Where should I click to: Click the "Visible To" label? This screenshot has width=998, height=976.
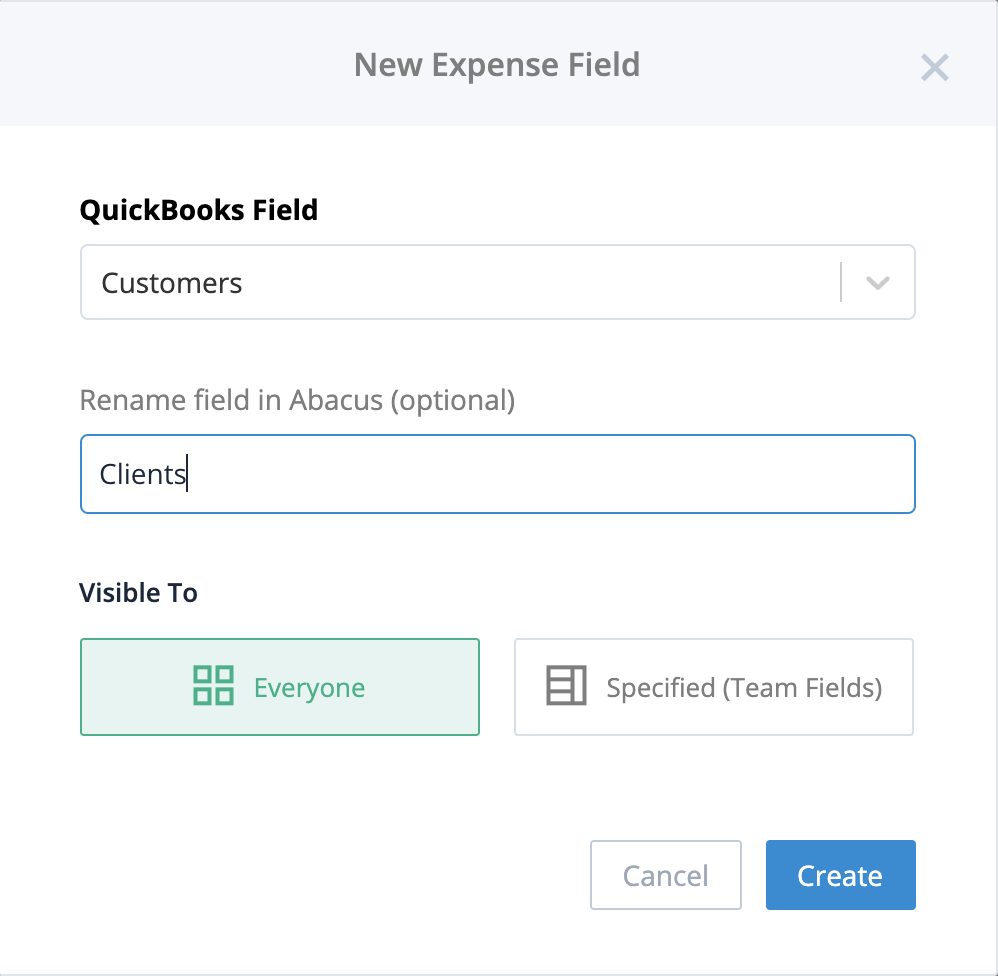[x=138, y=593]
